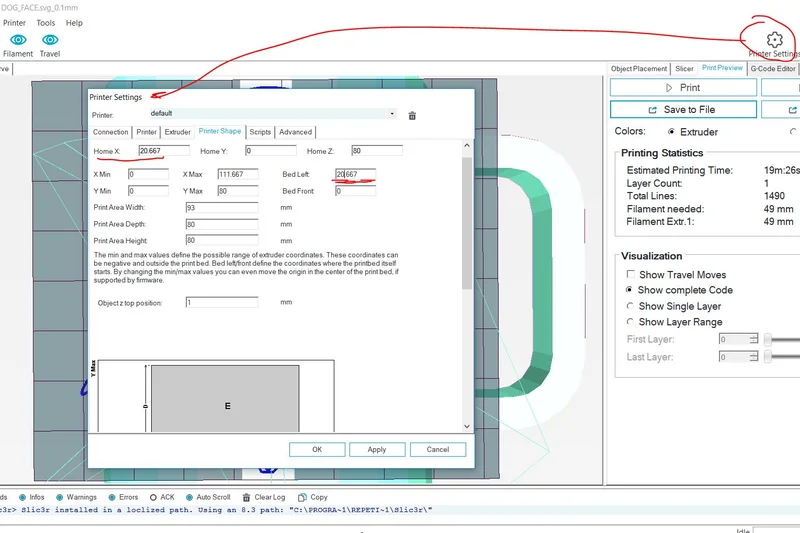Screen dimensions: 800x533
Task: Open the Advanced tab in Printer Settings
Action: pos(295,132)
